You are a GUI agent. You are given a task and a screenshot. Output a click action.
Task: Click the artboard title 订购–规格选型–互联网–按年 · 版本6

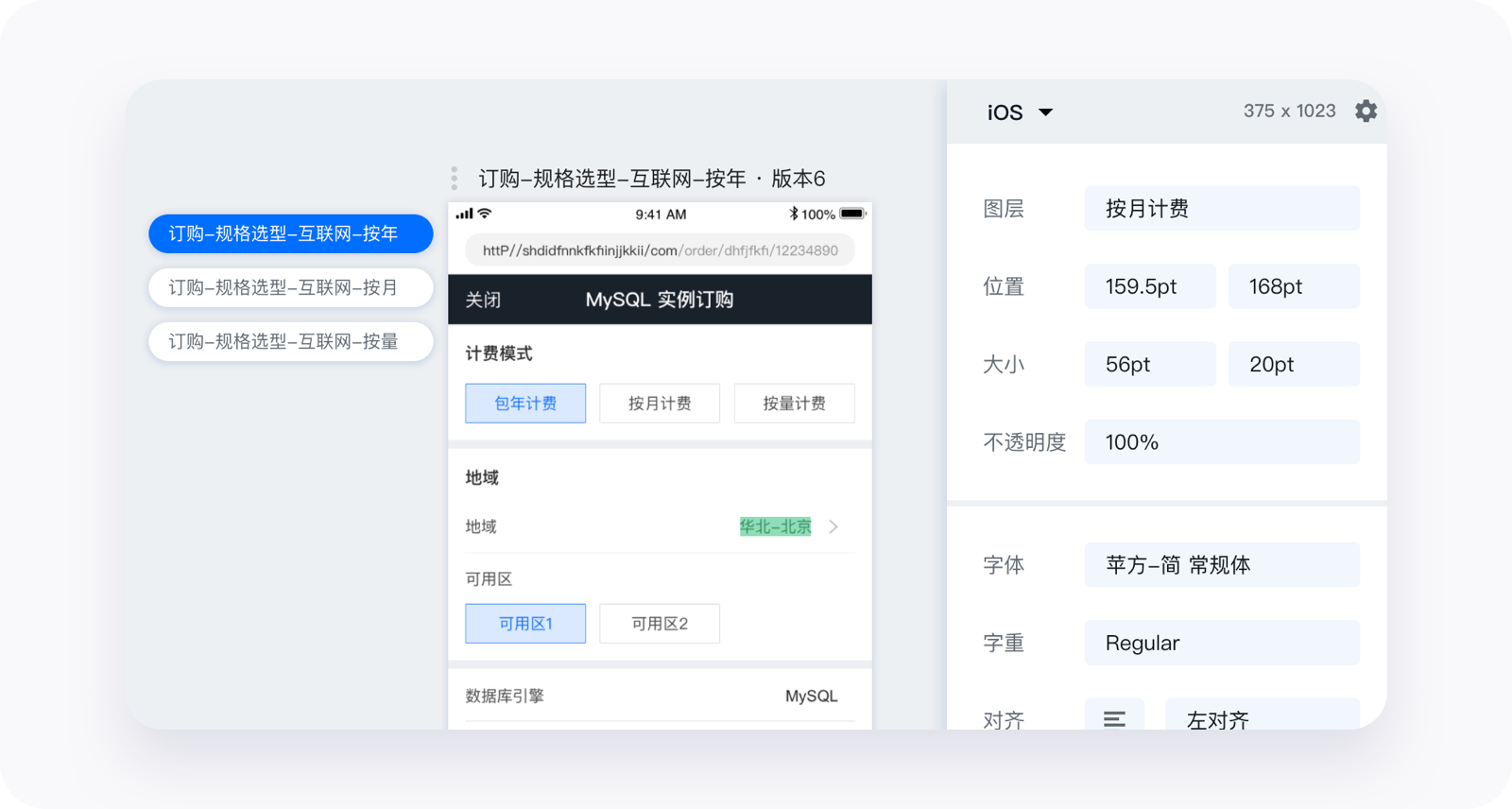coord(652,179)
